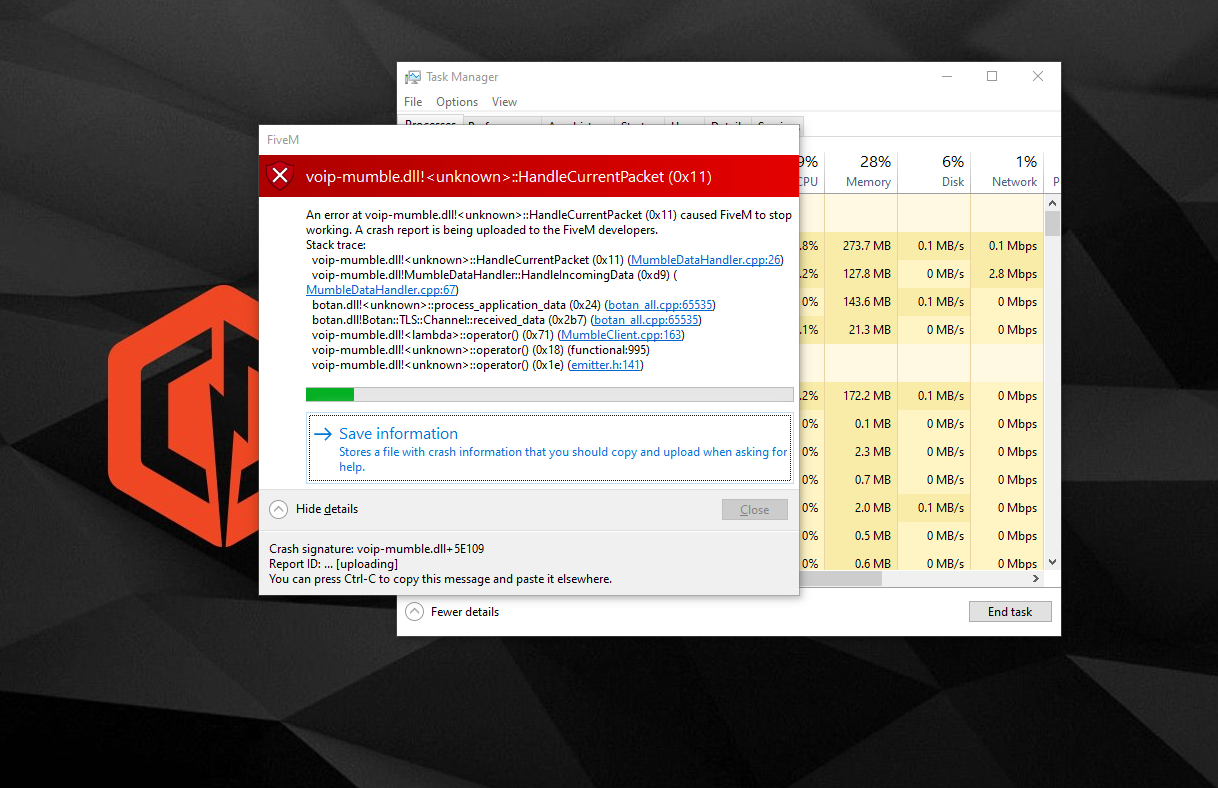Select the row with 273.7 MB memory

921,245
